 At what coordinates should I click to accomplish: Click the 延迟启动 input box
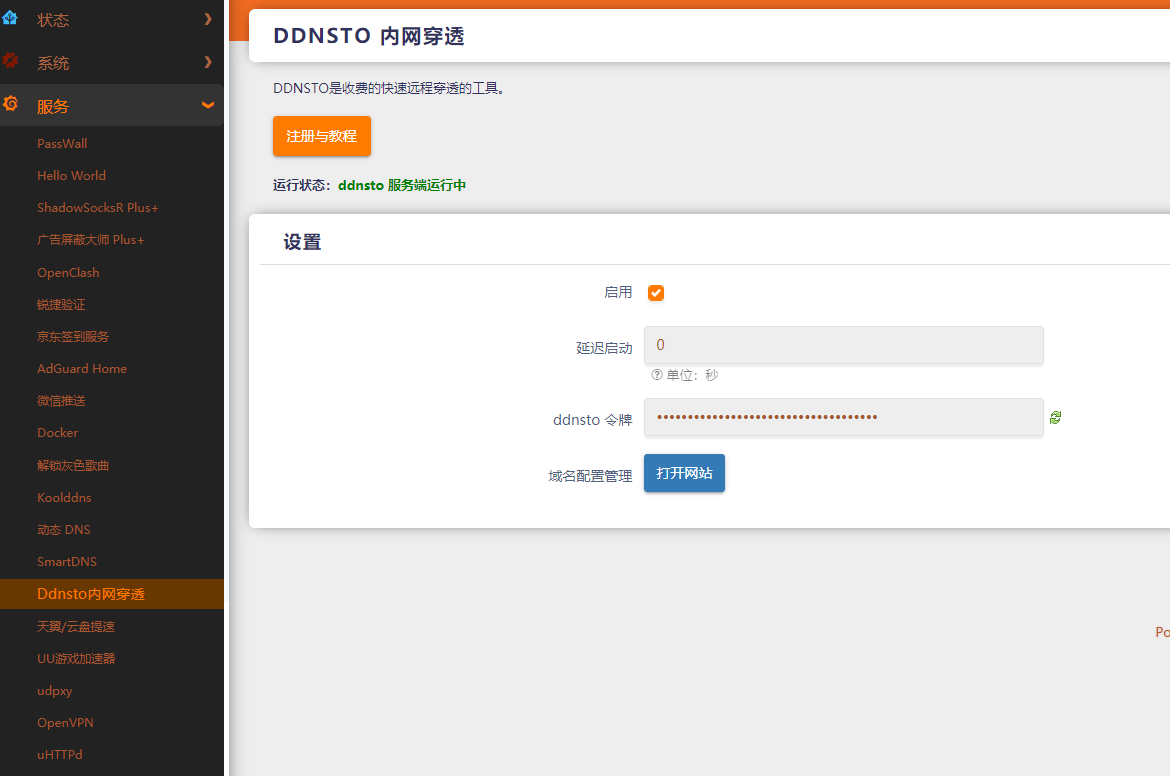[x=843, y=345]
